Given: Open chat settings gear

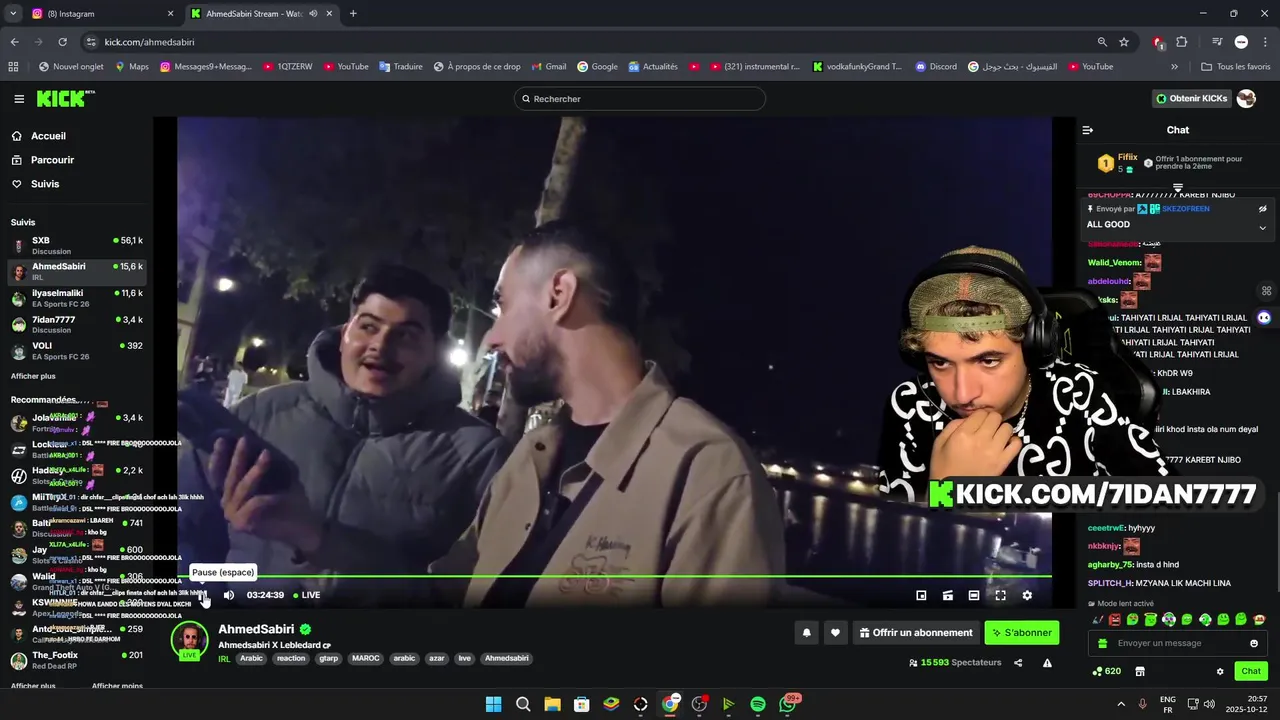Looking at the screenshot, I should click(x=1219, y=671).
